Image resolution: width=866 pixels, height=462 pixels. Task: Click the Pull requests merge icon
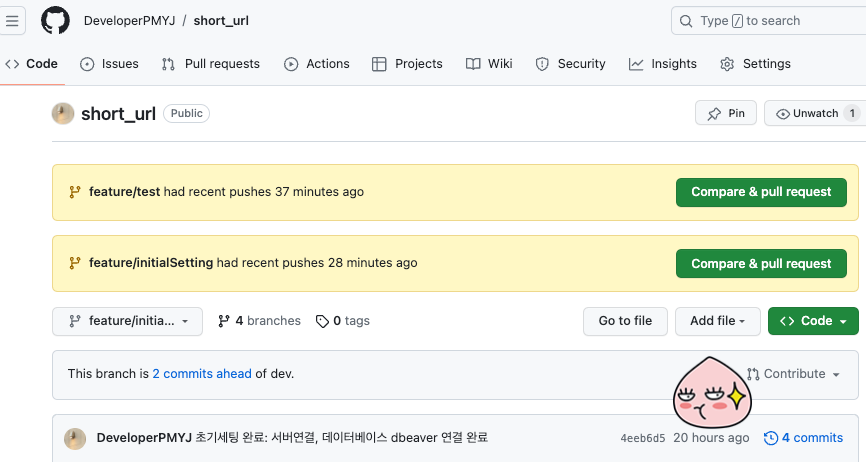tap(168, 64)
